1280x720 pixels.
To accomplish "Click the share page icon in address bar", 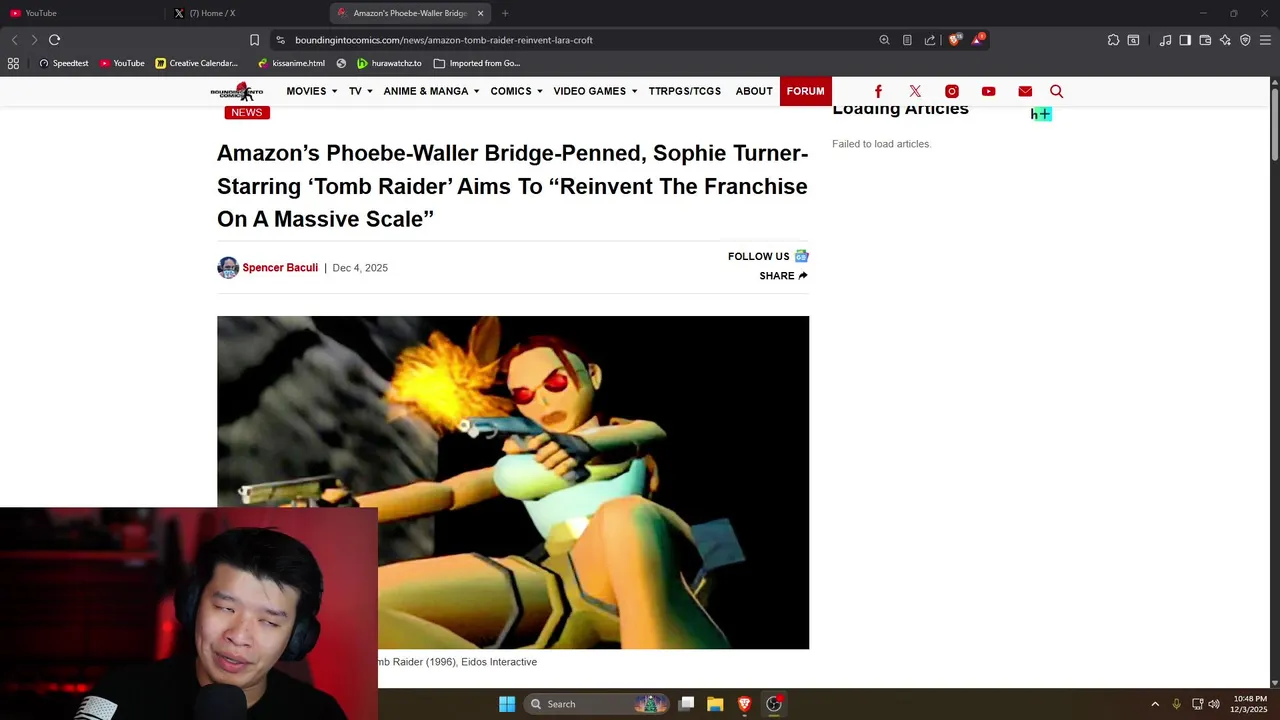I will (x=930, y=40).
